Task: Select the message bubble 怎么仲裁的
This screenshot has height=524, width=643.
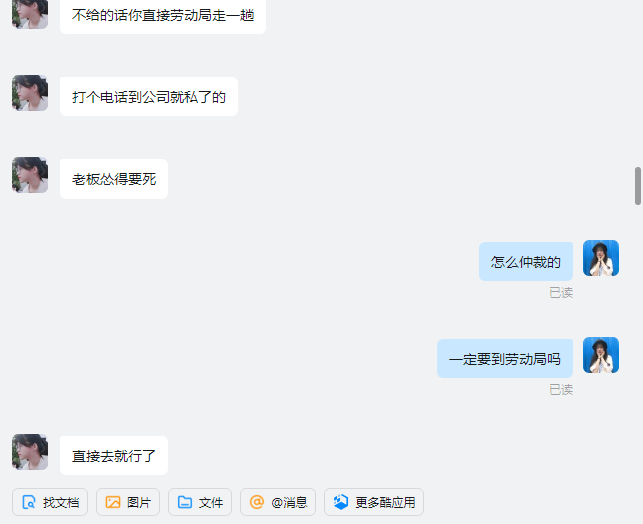Action: [x=526, y=262]
